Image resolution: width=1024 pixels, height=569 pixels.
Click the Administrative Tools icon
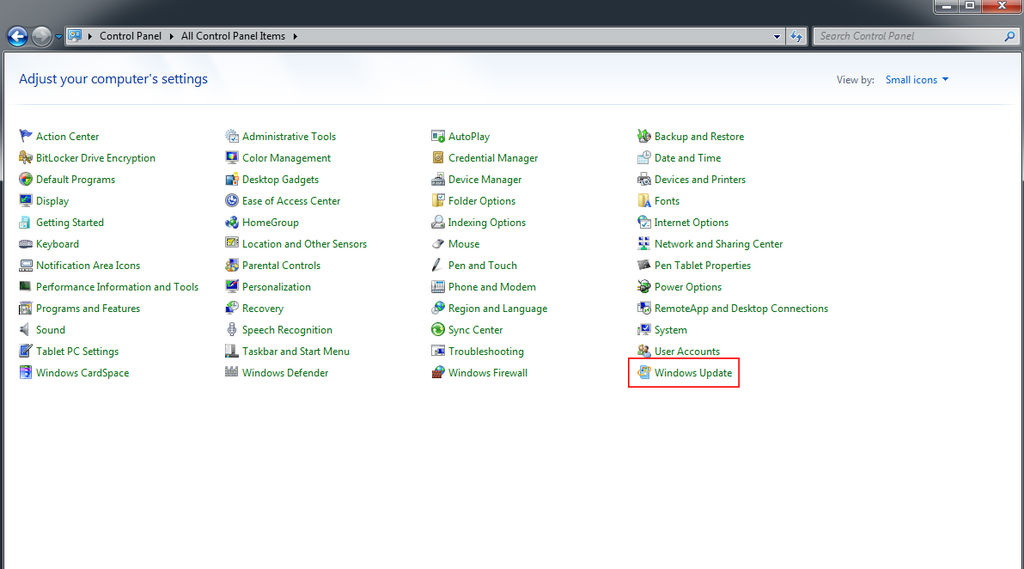232,136
